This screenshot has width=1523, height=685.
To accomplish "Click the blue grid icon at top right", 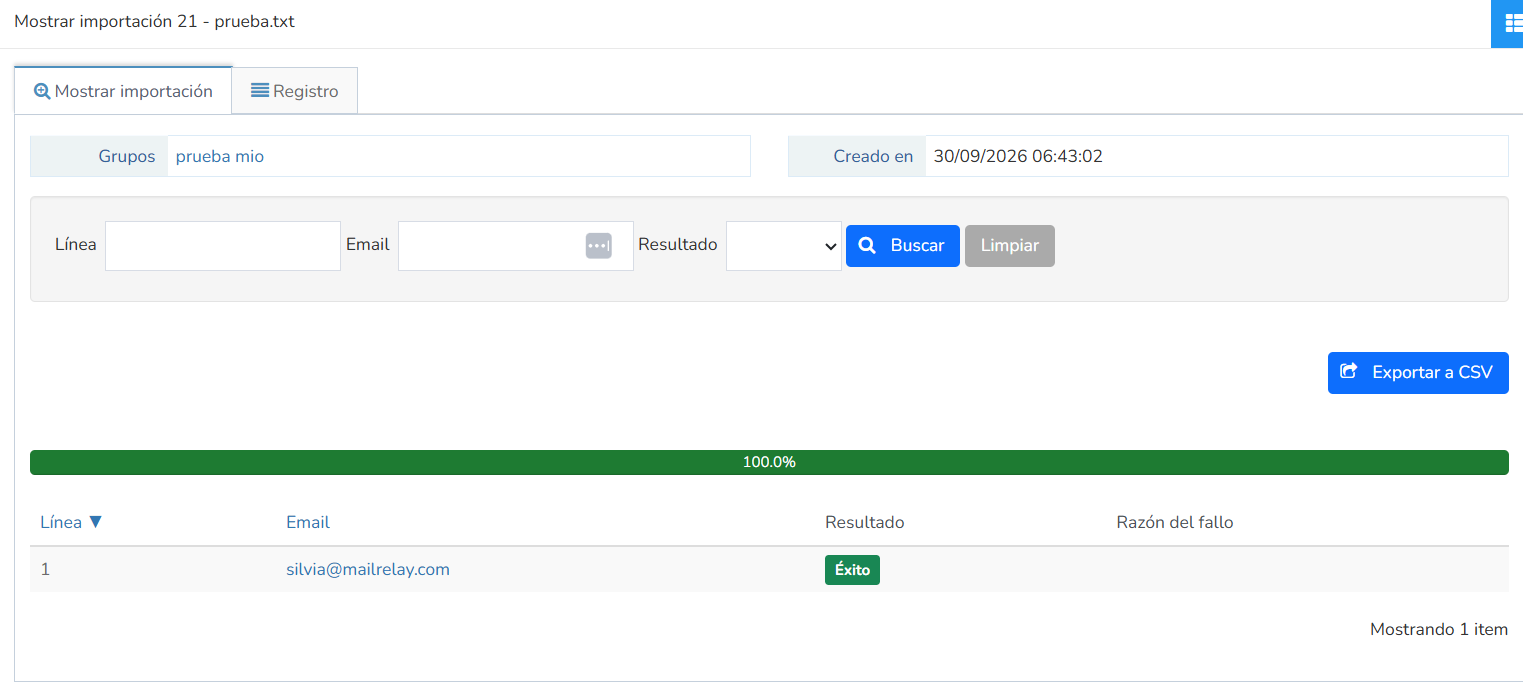I will click(1508, 23).
